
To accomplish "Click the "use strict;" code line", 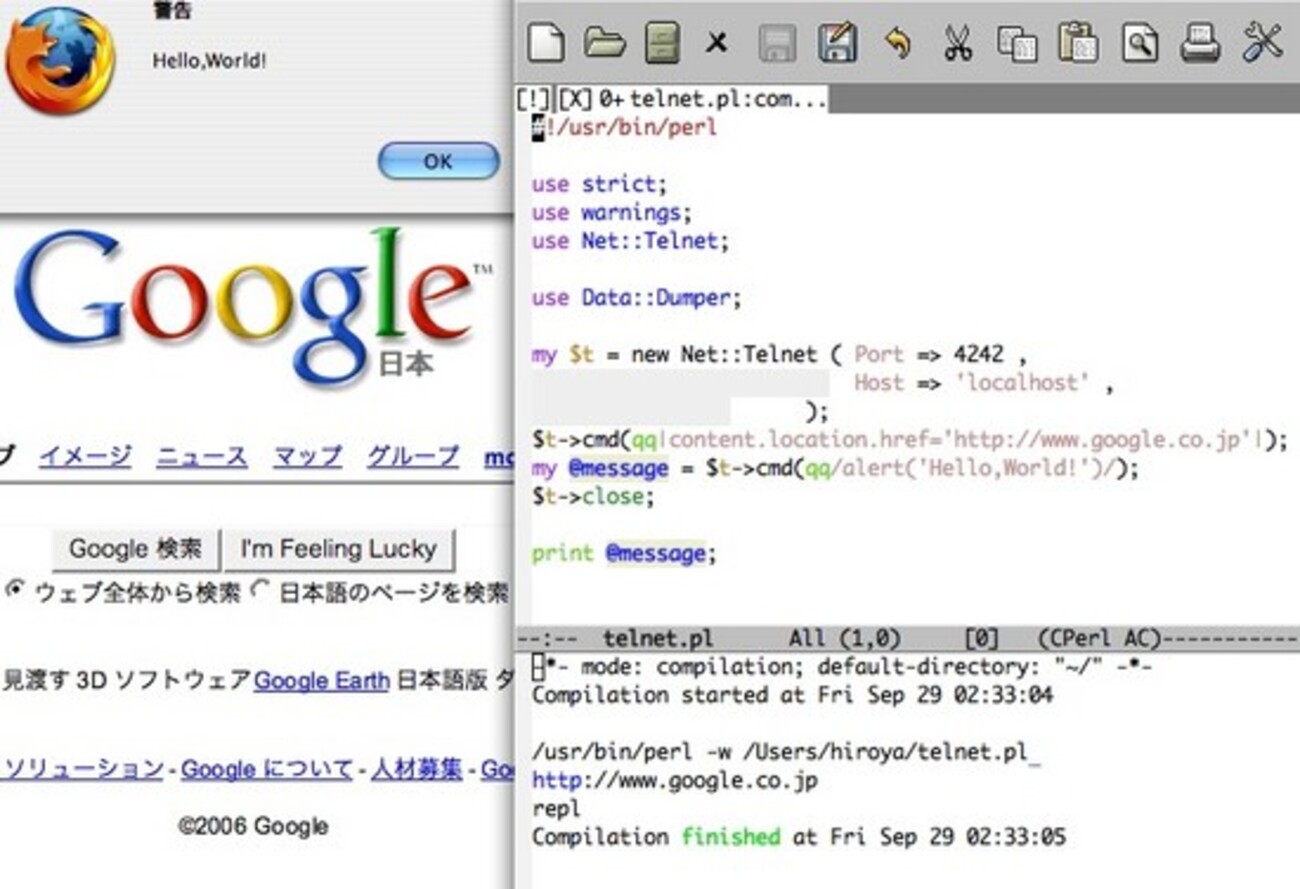I will point(599,184).
